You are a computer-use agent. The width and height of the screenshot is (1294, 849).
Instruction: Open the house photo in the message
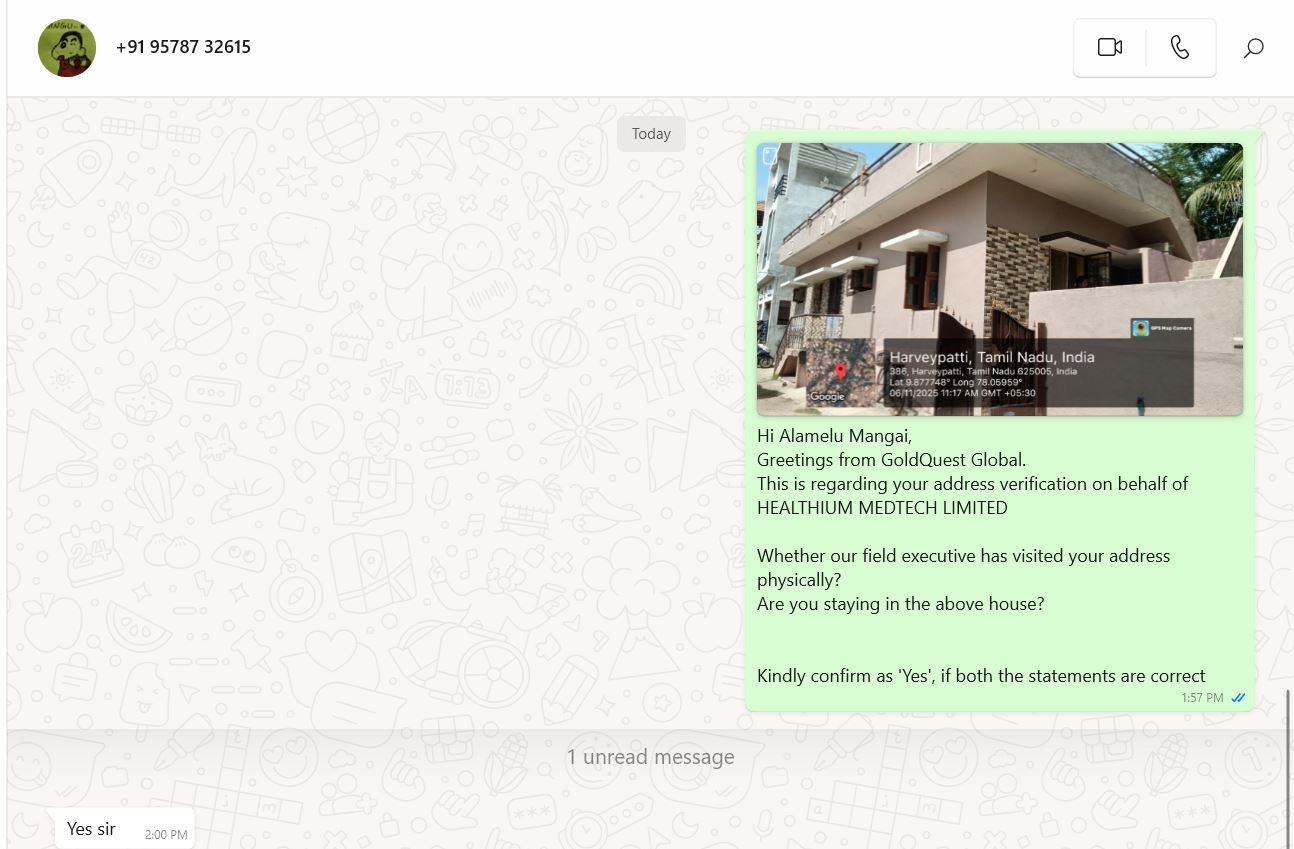999,279
